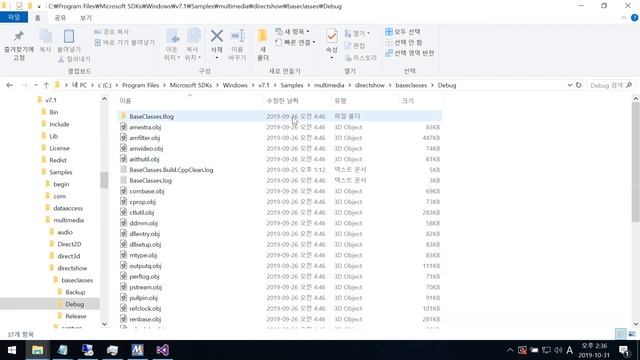Click baseclasses in the address path
The height and width of the screenshot is (360, 640).
tap(411, 85)
